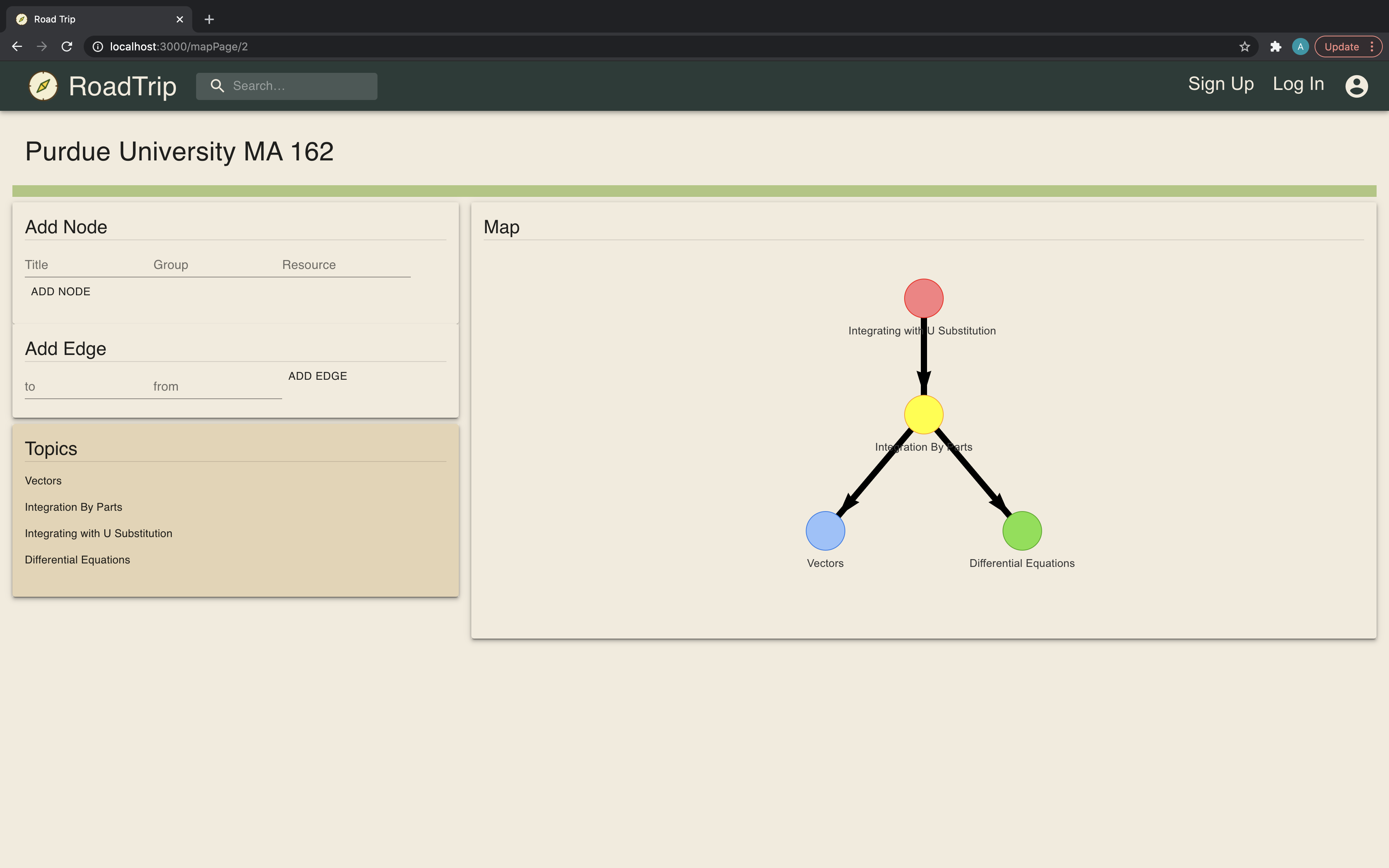The image size is (1389, 868).
Task: Click the Title input field
Action: pos(86,265)
